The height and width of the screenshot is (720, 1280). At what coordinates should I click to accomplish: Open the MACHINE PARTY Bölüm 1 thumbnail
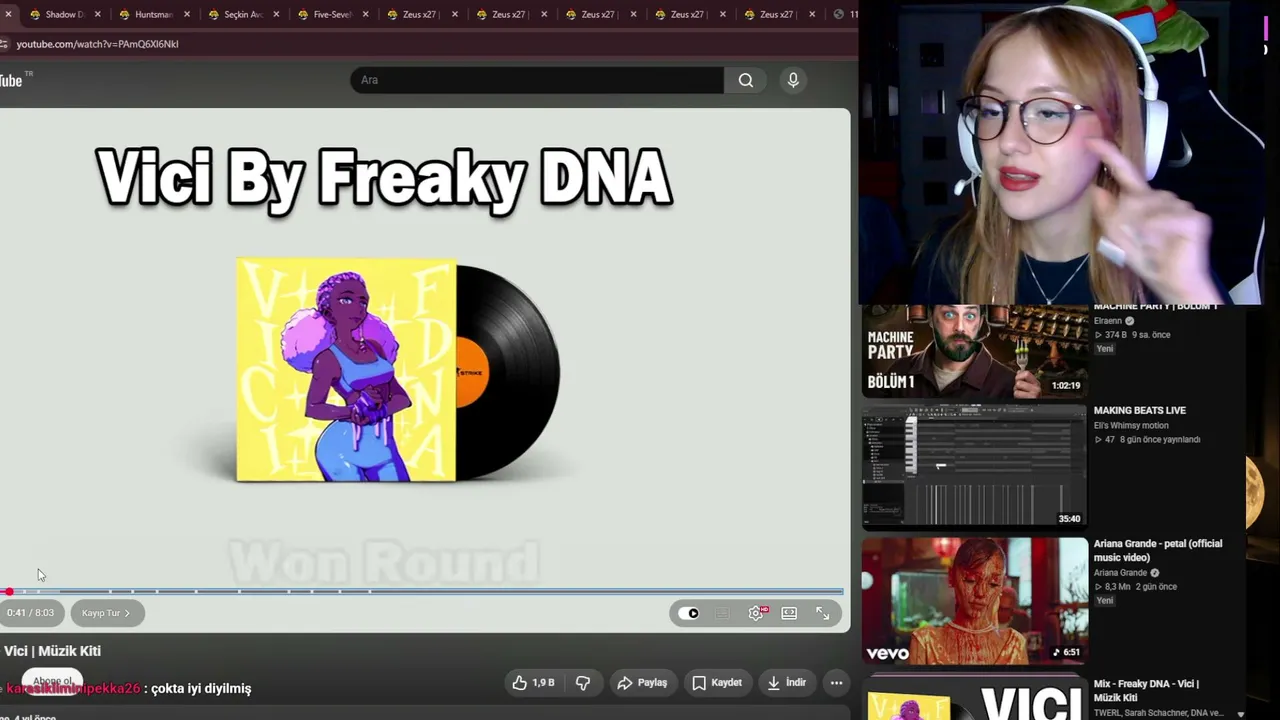pyautogui.click(x=975, y=351)
